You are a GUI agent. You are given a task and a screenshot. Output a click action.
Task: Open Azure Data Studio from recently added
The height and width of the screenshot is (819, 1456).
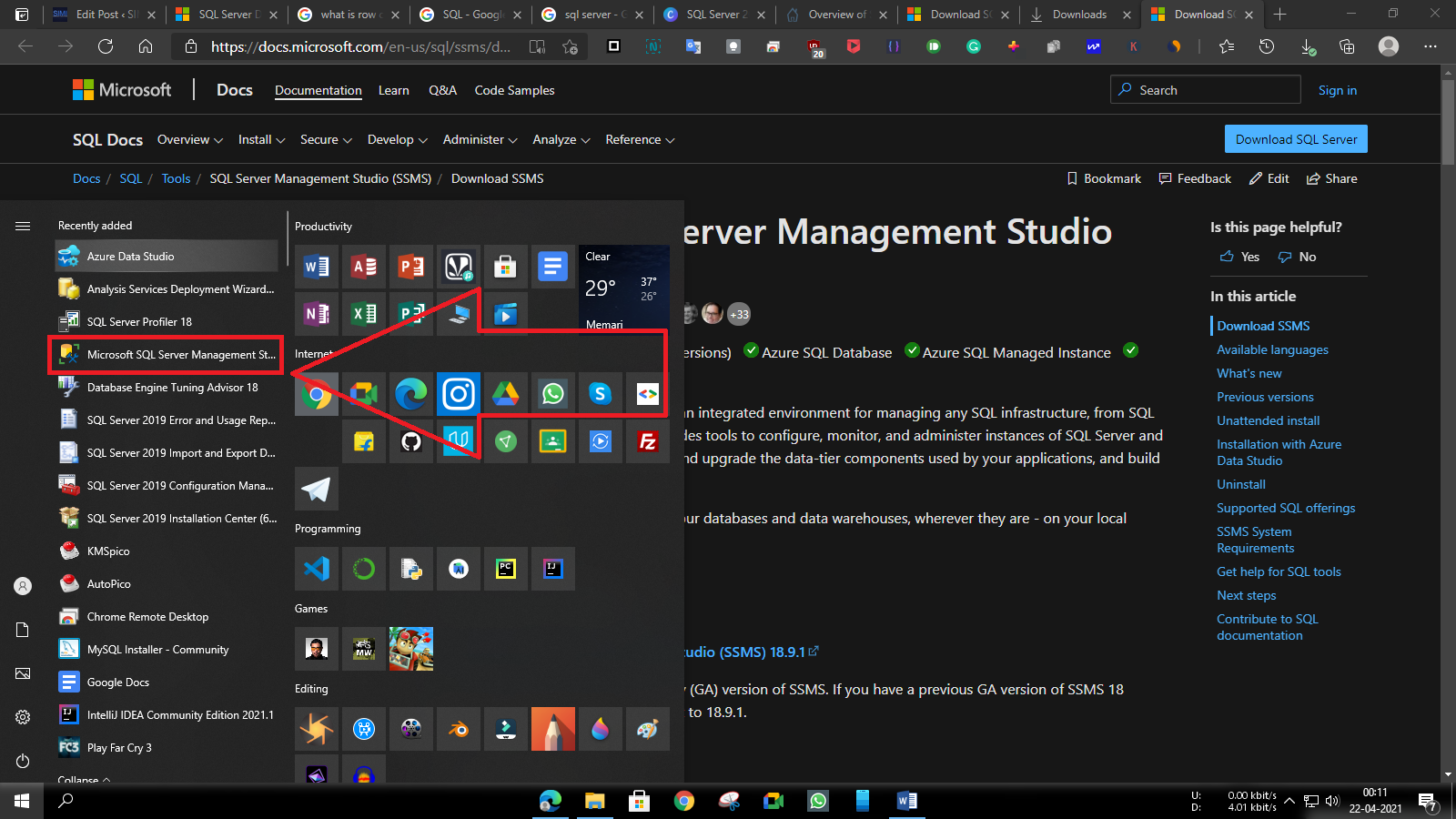pyautogui.click(x=167, y=257)
